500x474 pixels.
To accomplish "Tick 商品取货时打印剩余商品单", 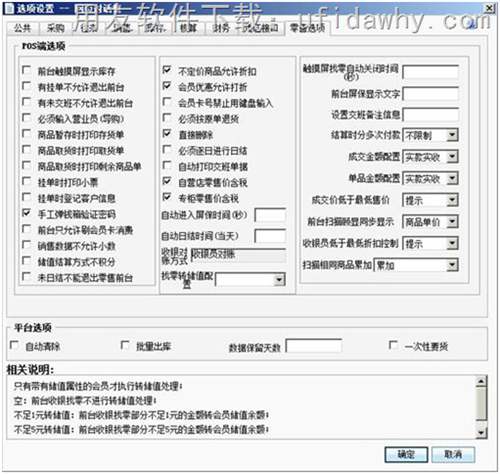I will point(26,165).
